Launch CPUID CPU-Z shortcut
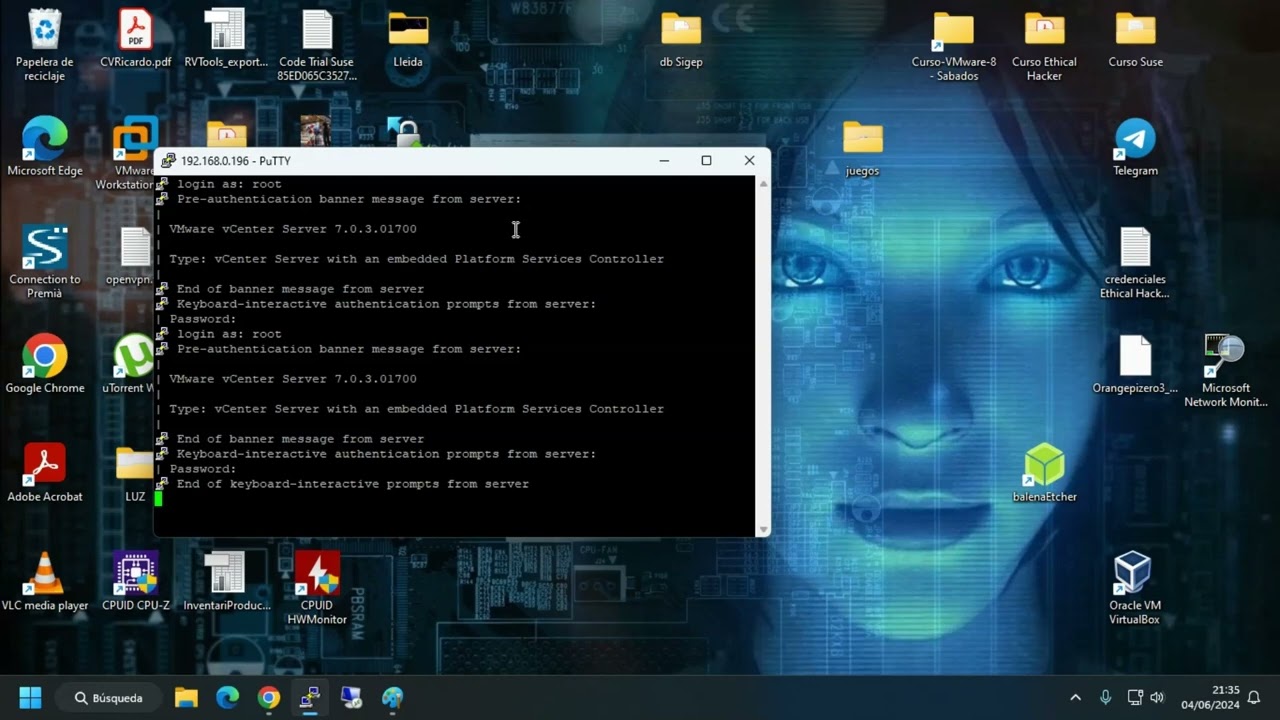This screenshot has height=720, width=1280. pyautogui.click(x=136, y=582)
